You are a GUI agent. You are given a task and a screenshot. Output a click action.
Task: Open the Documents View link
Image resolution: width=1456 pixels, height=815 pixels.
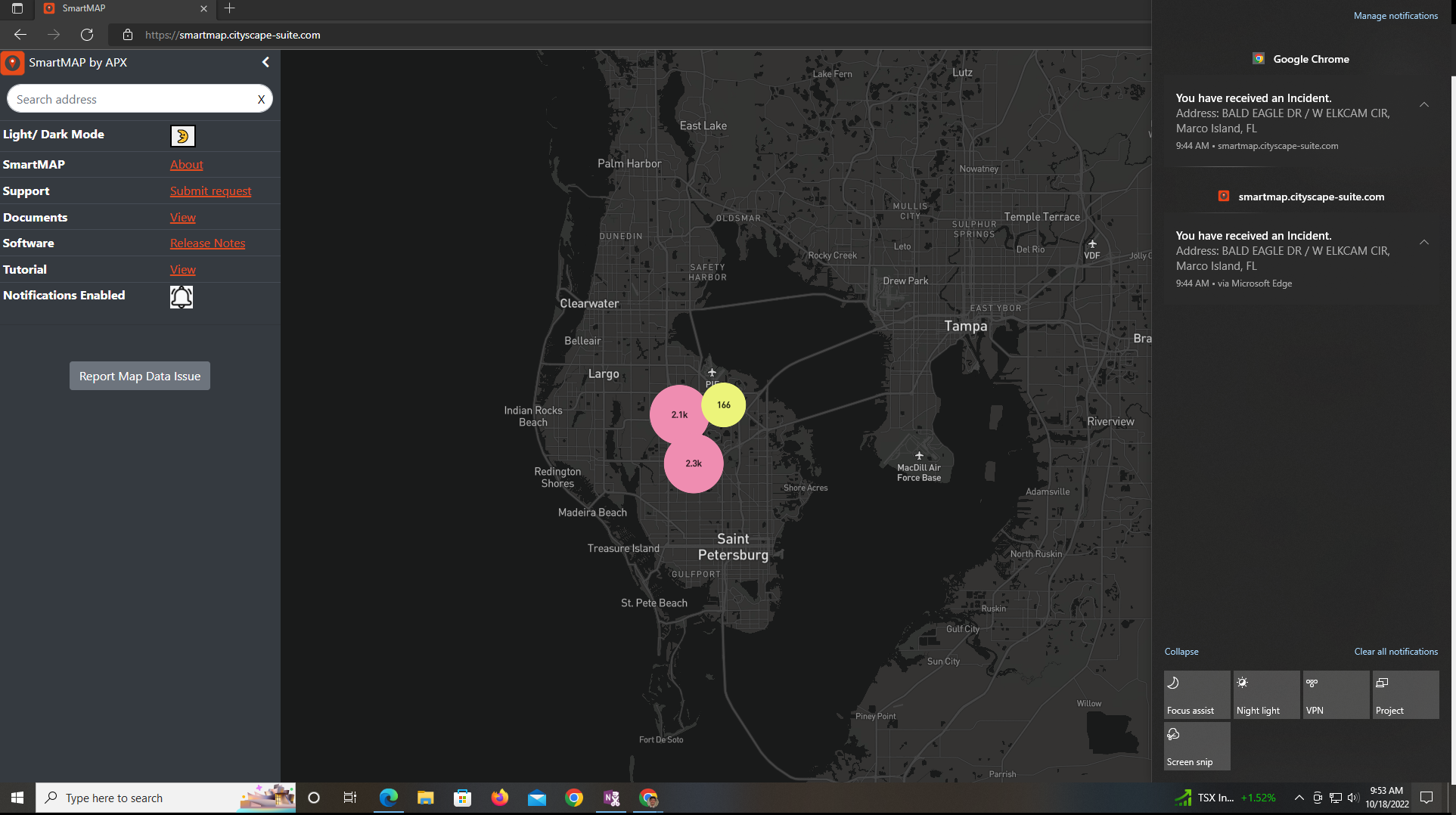[182, 218]
